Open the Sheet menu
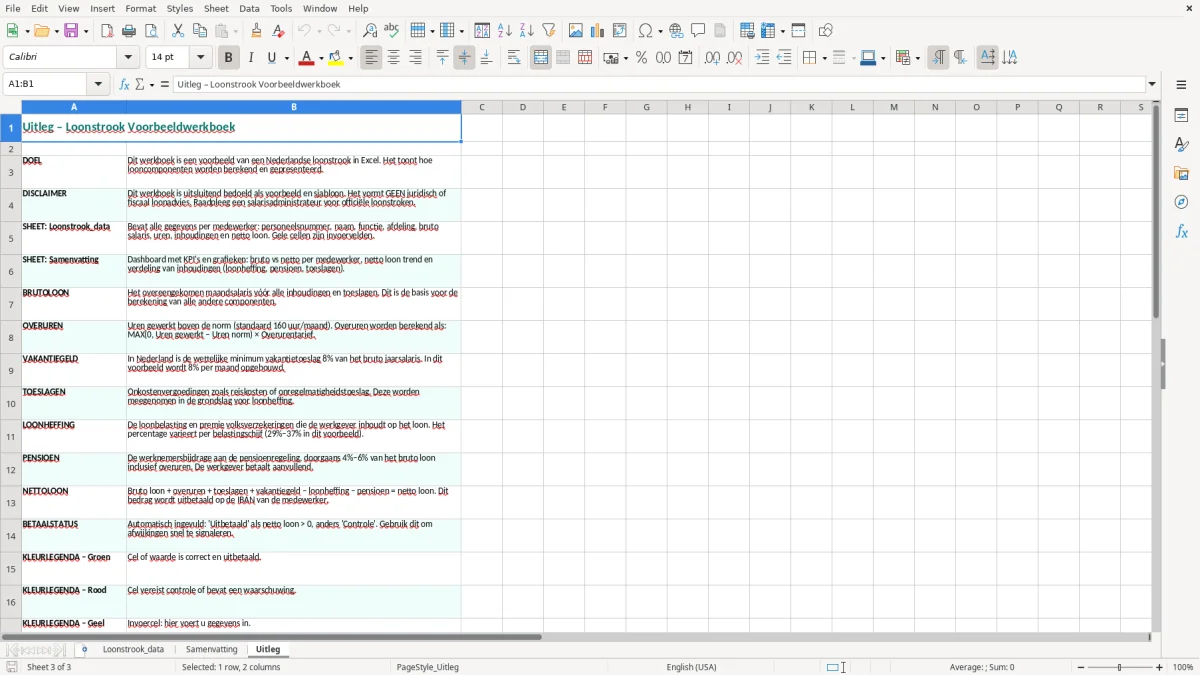This screenshot has width=1200, height=675. 216,8
